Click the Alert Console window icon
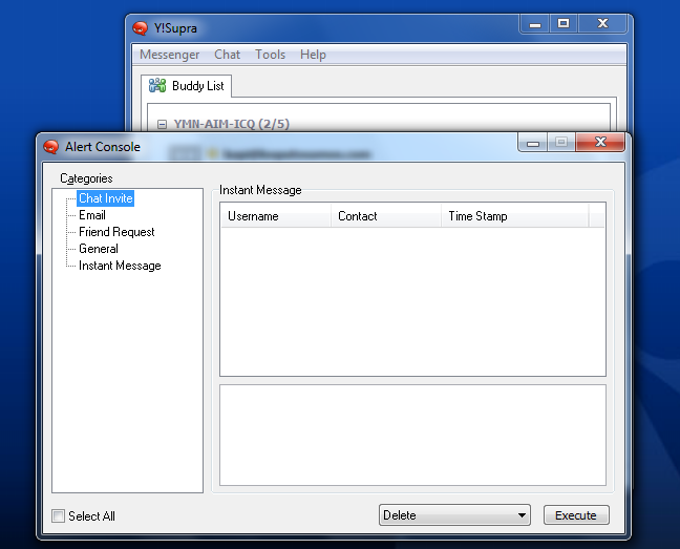This screenshot has height=549, width=680. pos(51,147)
